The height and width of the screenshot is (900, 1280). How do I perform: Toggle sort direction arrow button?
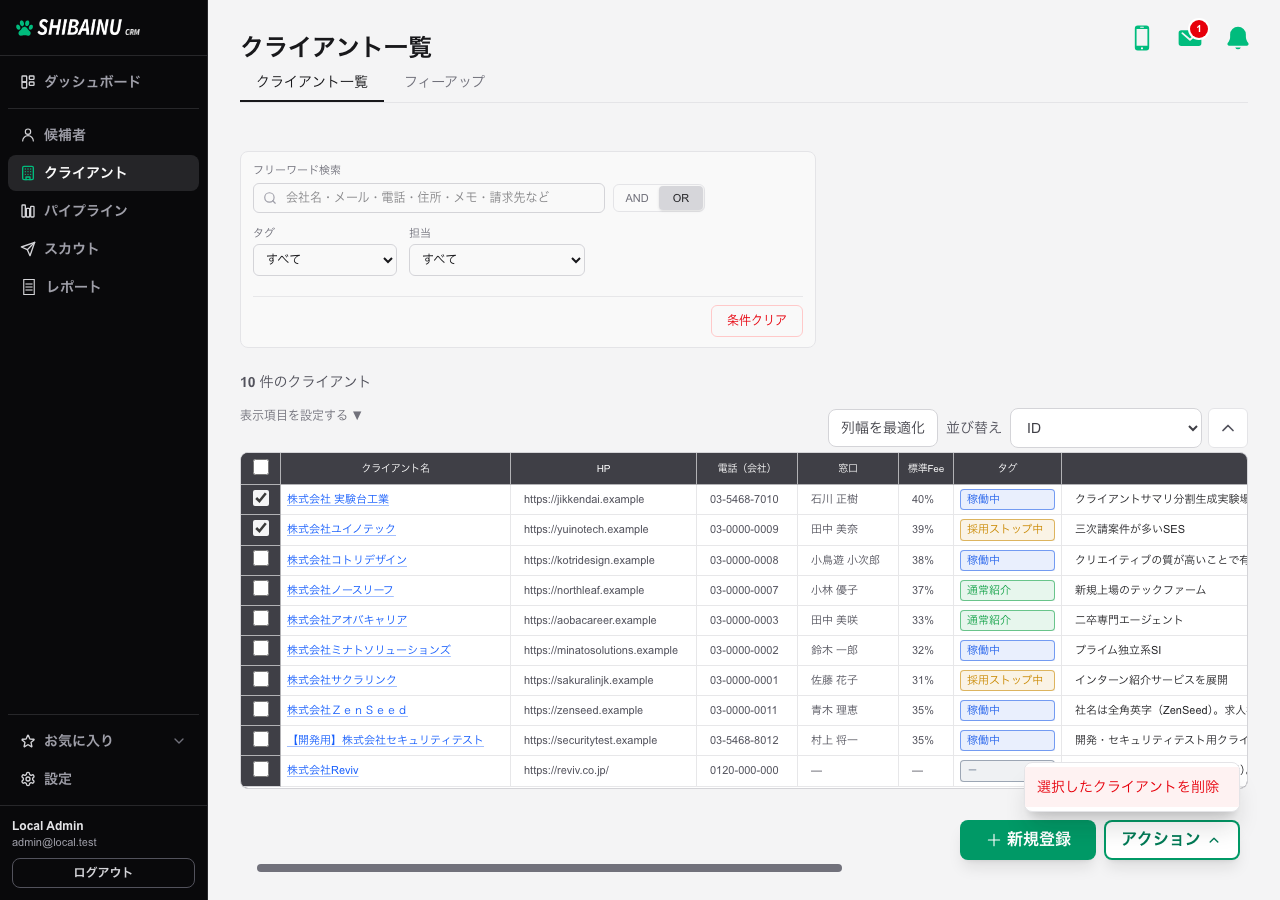click(x=1228, y=428)
